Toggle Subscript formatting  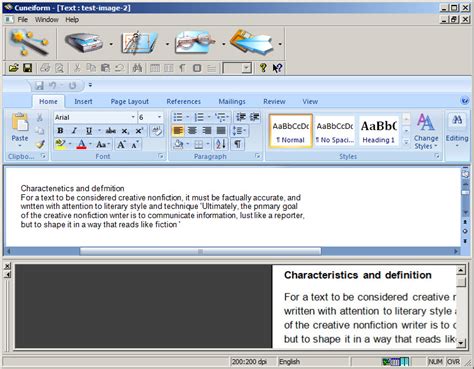point(125,131)
